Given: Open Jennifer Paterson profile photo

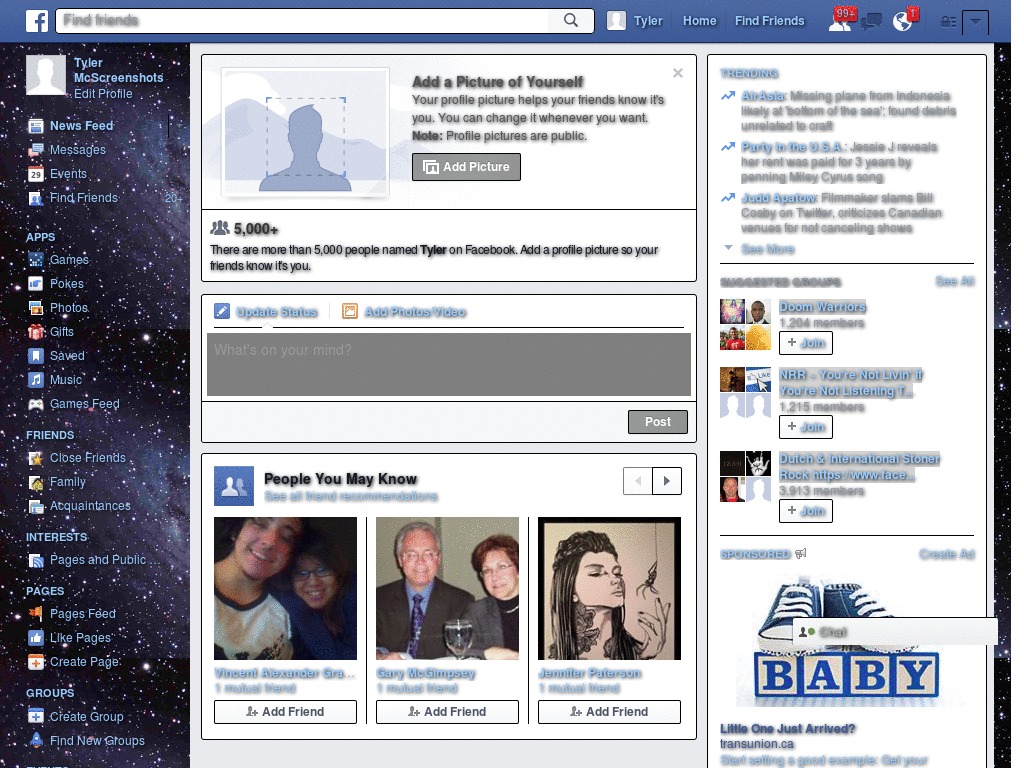Looking at the screenshot, I should [609, 588].
